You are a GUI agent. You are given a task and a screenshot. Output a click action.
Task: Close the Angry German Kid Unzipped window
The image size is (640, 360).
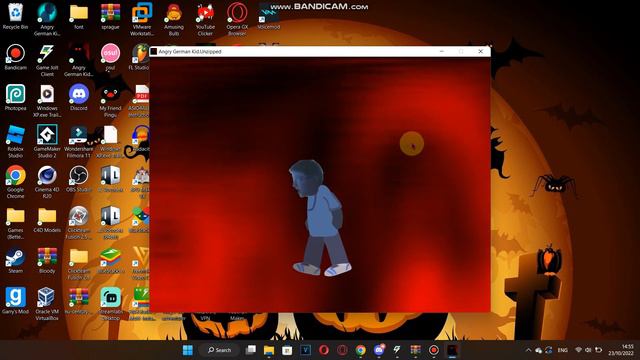coord(480,51)
